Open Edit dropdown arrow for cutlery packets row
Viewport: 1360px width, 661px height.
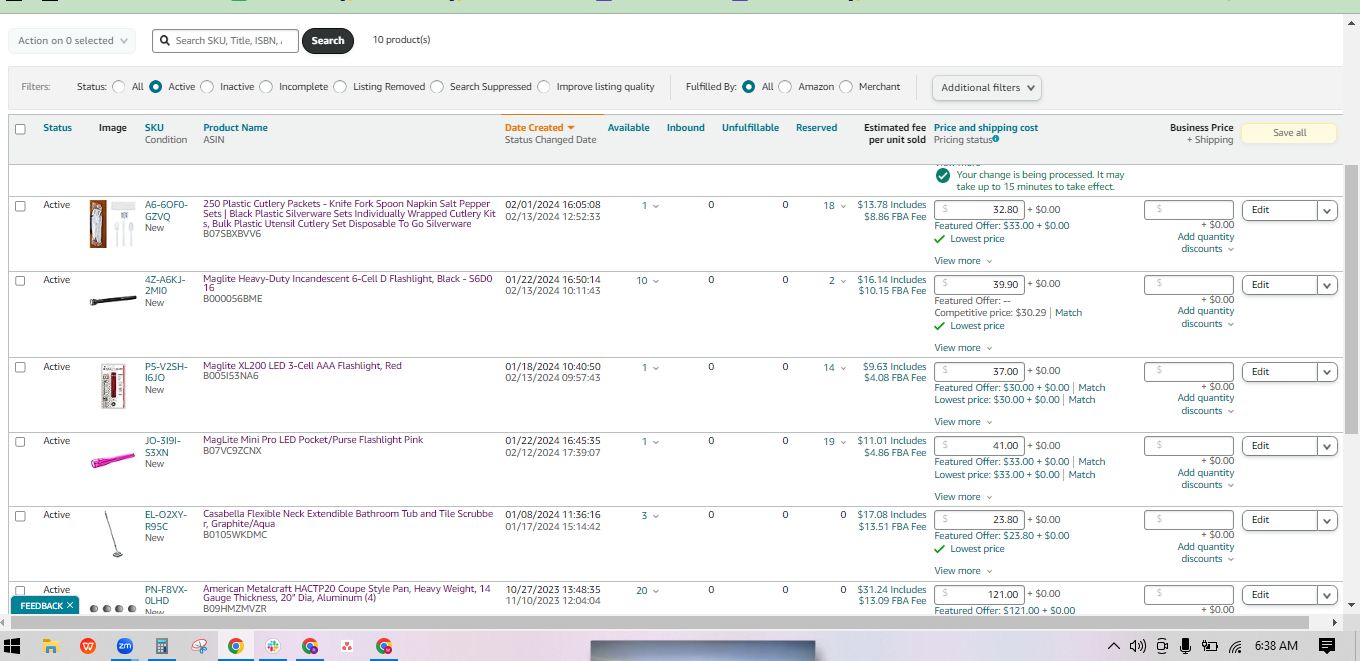(x=1327, y=210)
